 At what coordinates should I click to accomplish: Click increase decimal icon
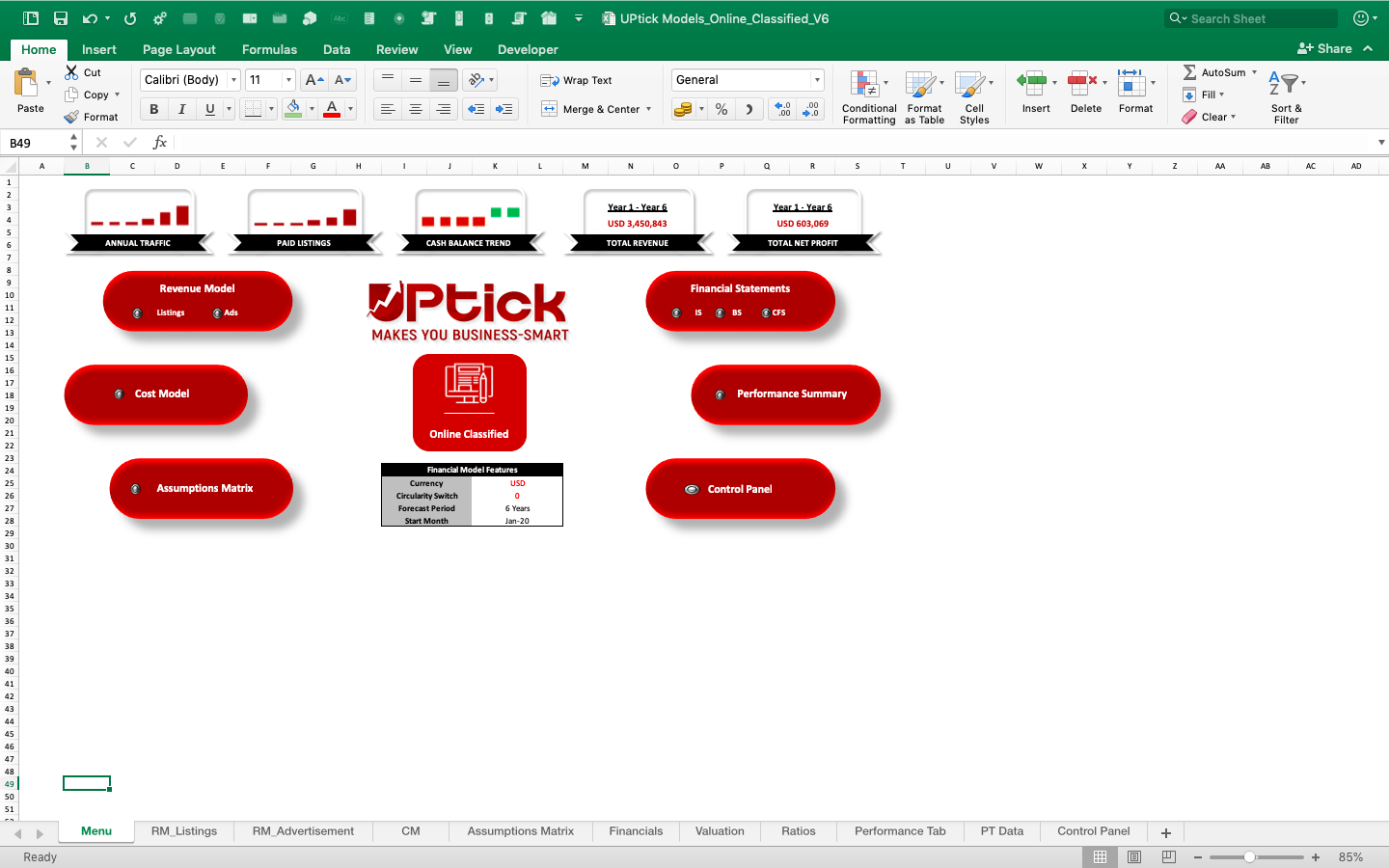tap(783, 109)
